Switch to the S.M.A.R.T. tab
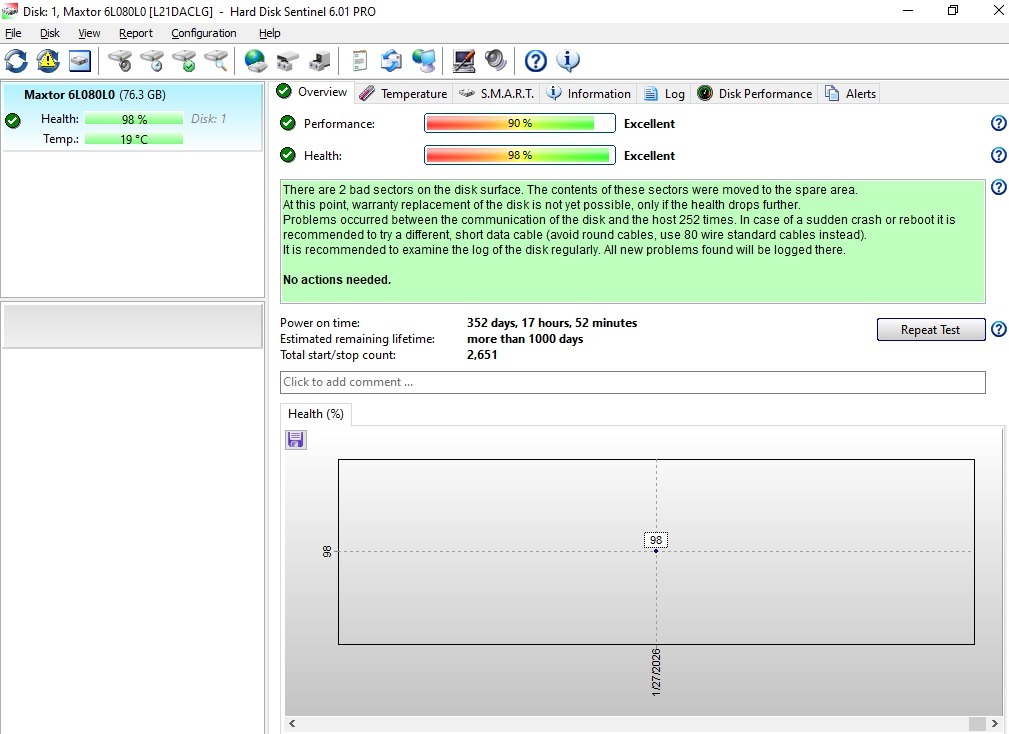 497,93
